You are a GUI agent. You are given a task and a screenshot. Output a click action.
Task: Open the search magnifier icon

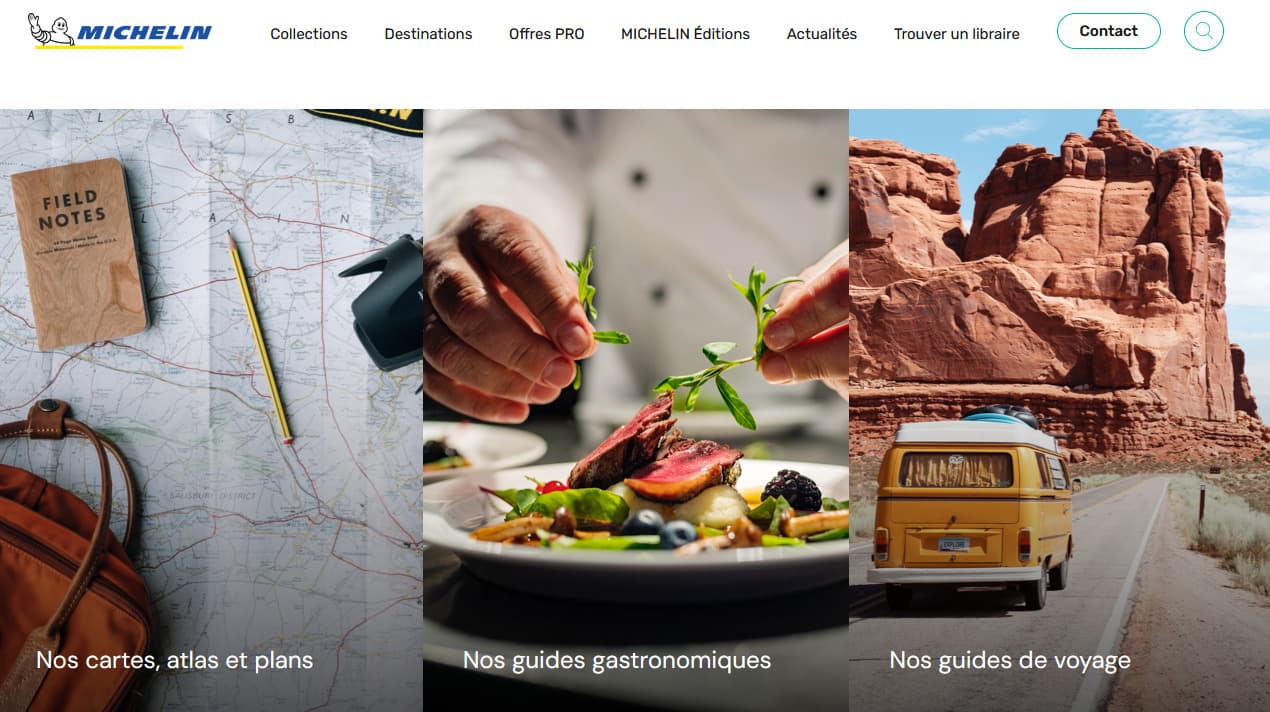tap(1203, 31)
